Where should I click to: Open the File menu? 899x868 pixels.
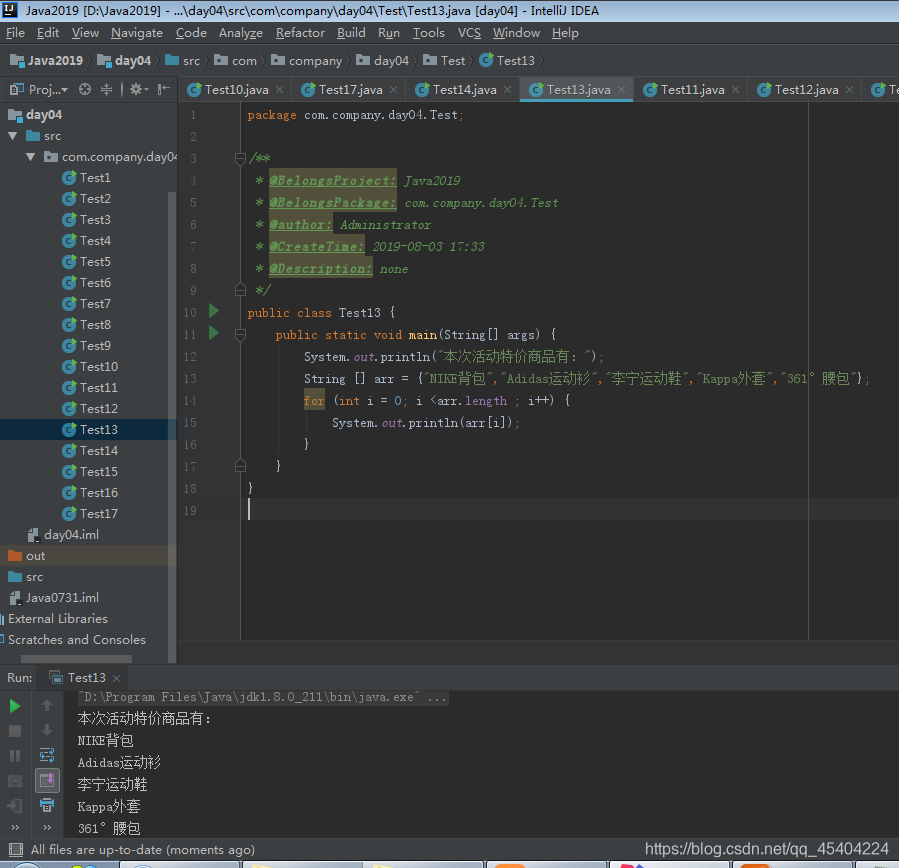(x=15, y=33)
